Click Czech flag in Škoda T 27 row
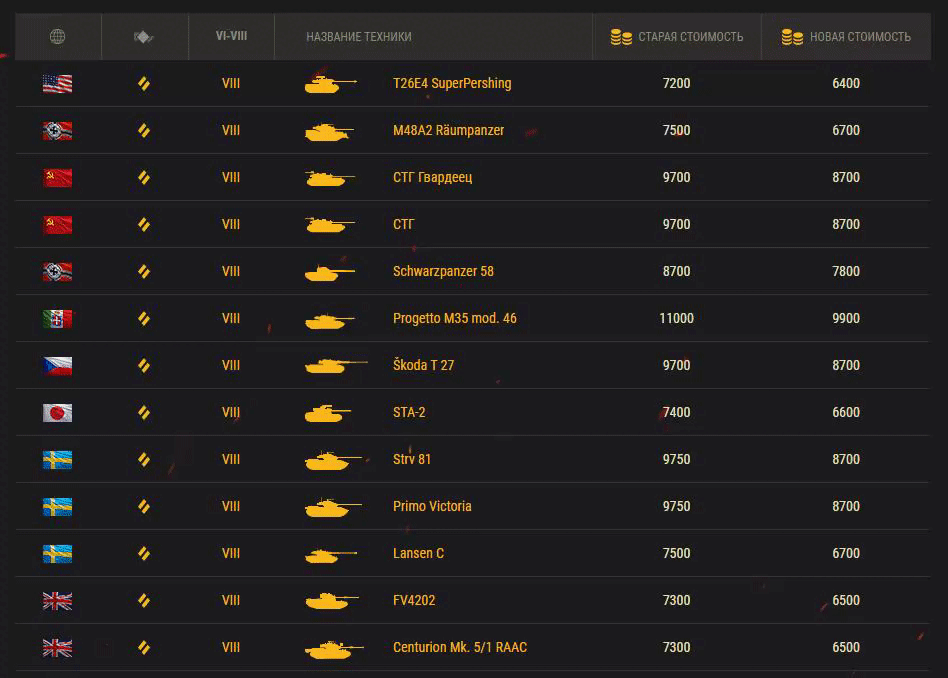This screenshot has width=948, height=678. (x=57, y=366)
